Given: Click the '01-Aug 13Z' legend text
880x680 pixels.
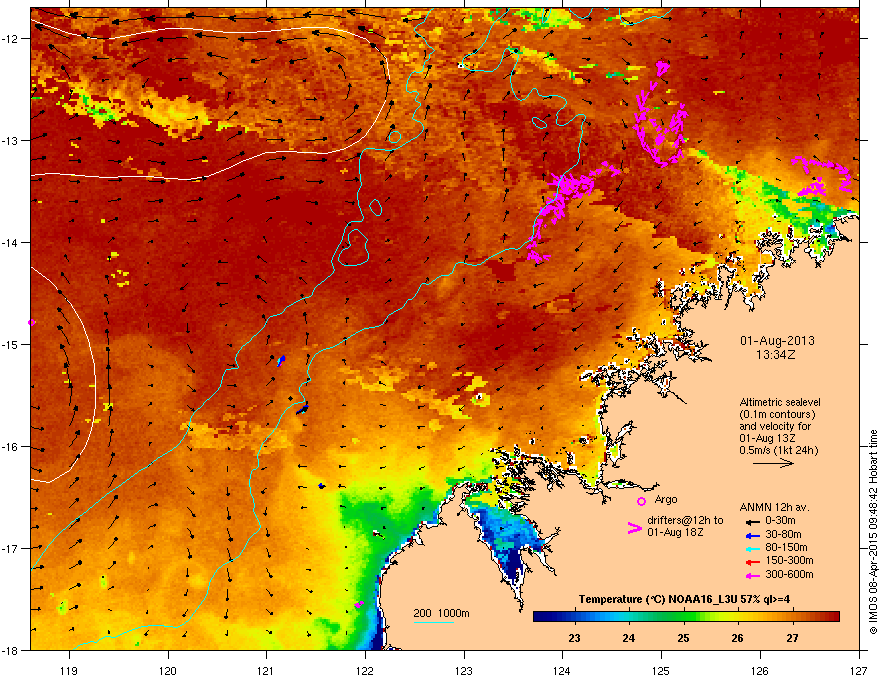Looking at the screenshot, I should [x=767, y=438].
